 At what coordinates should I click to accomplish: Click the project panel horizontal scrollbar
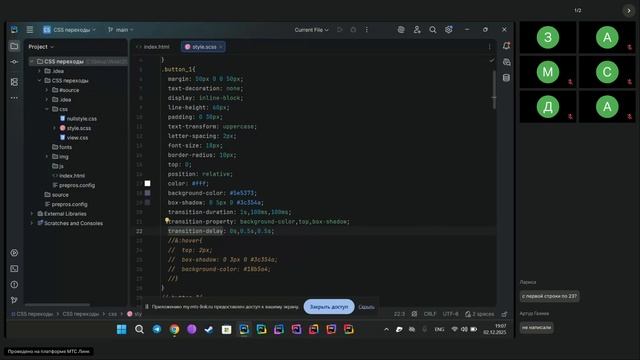pyautogui.click(x=57, y=304)
